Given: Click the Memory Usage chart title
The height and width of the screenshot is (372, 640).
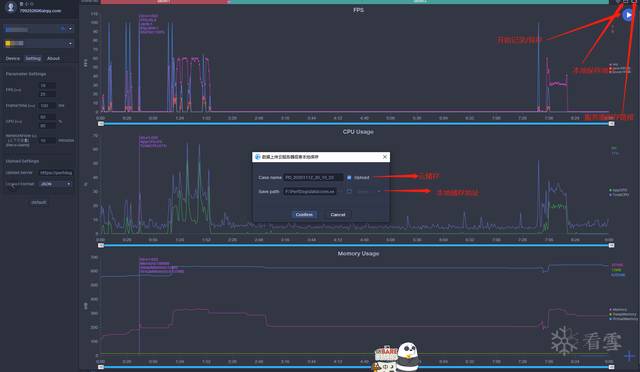Looking at the screenshot, I should 358,253.
